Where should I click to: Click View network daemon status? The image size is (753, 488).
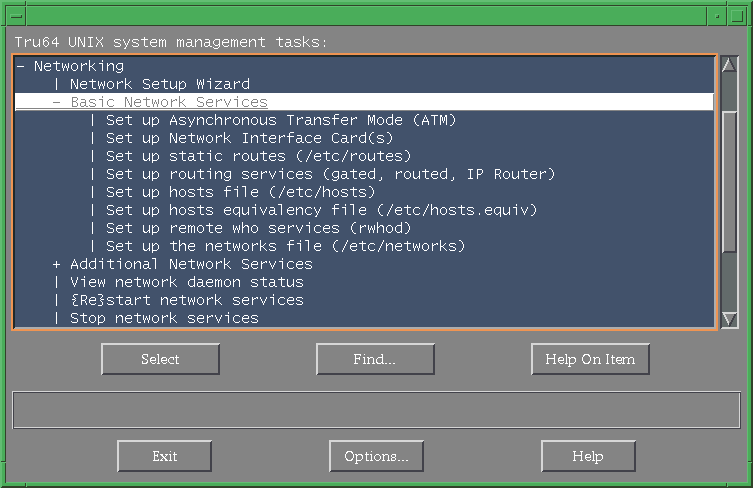(x=186, y=282)
